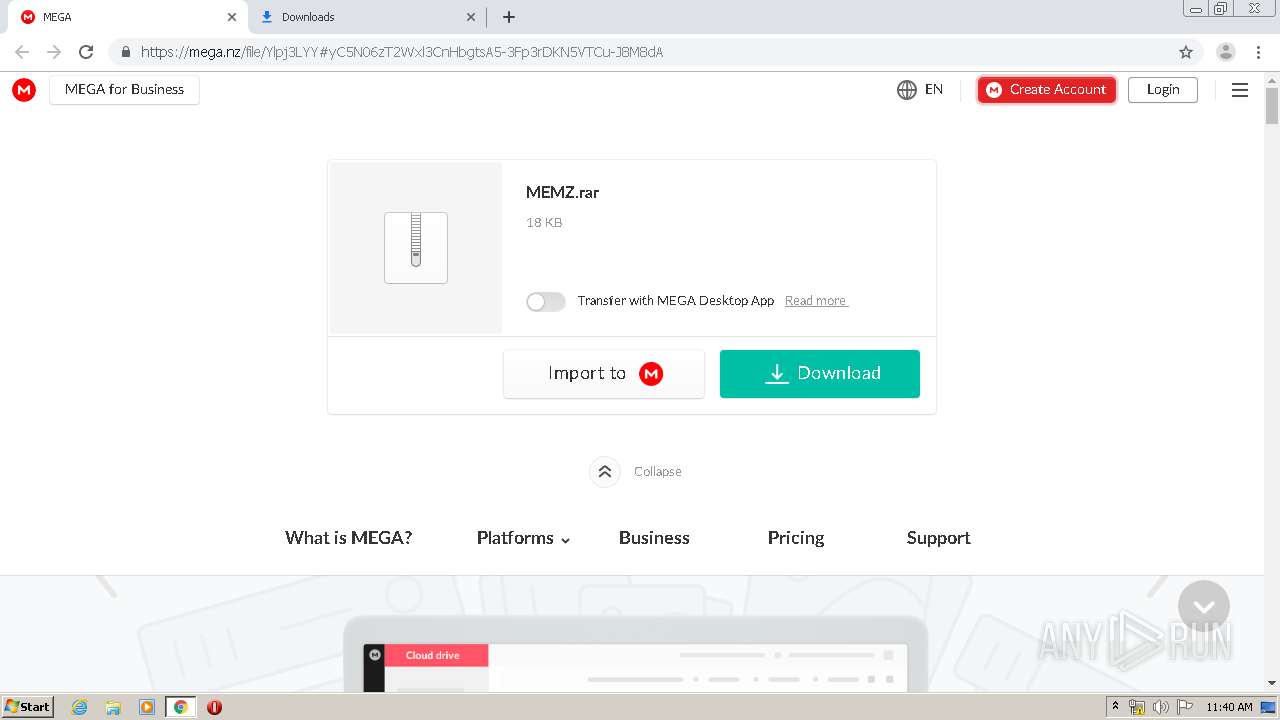Click the 18 KB file size text
This screenshot has width=1280, height=720.
coord(544,223)
